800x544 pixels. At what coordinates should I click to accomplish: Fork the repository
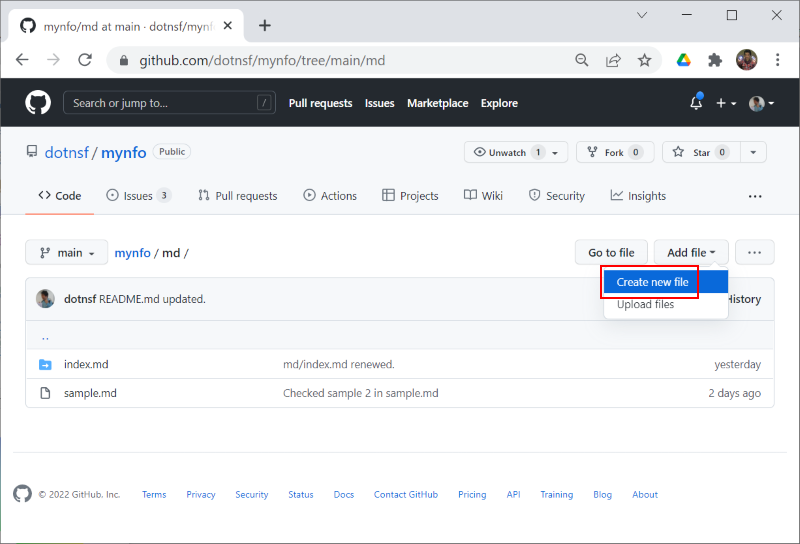point(615,152)
